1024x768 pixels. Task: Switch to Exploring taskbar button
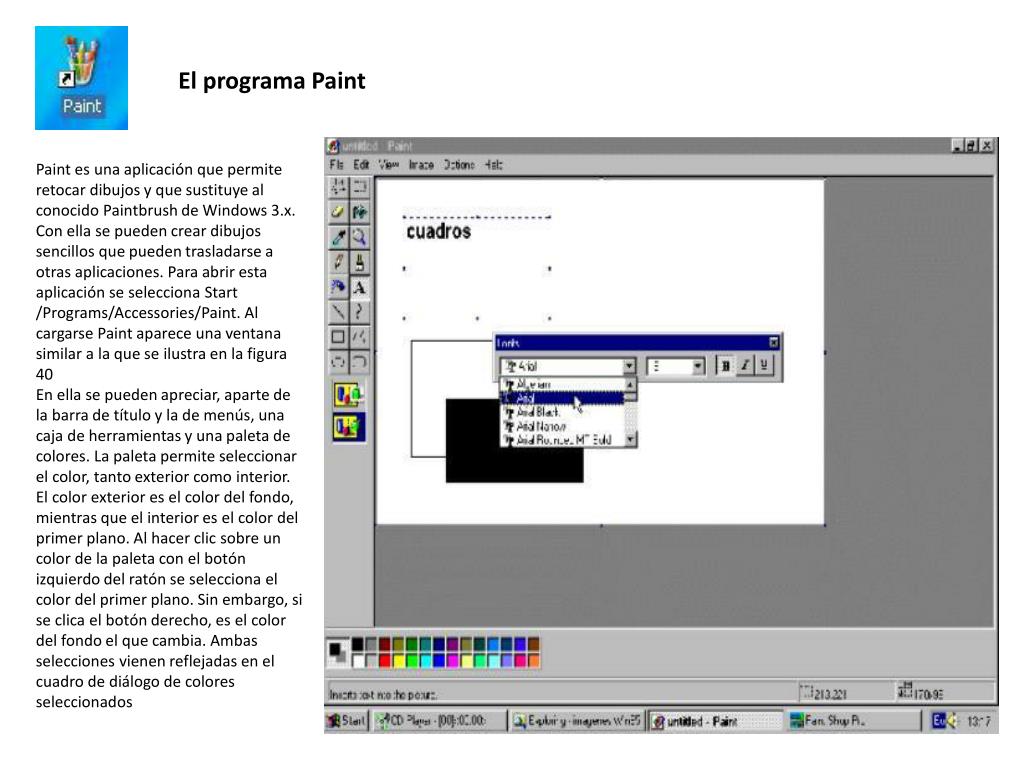[x=577, y=721]
